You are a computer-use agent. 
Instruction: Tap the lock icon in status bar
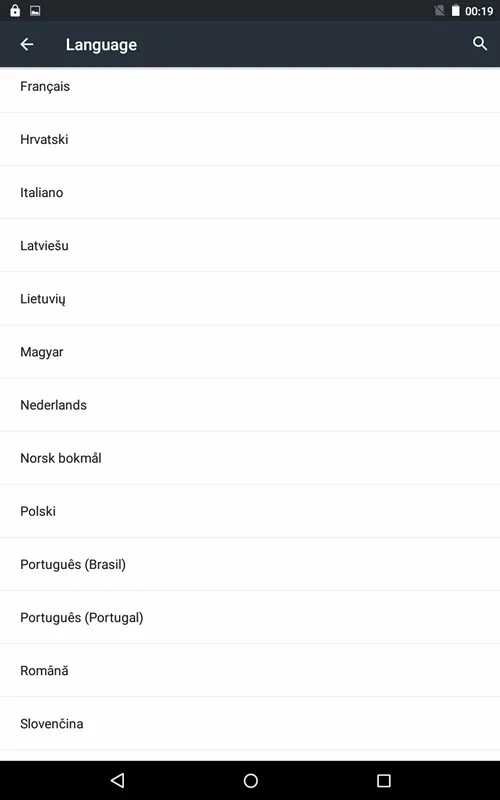15,10
